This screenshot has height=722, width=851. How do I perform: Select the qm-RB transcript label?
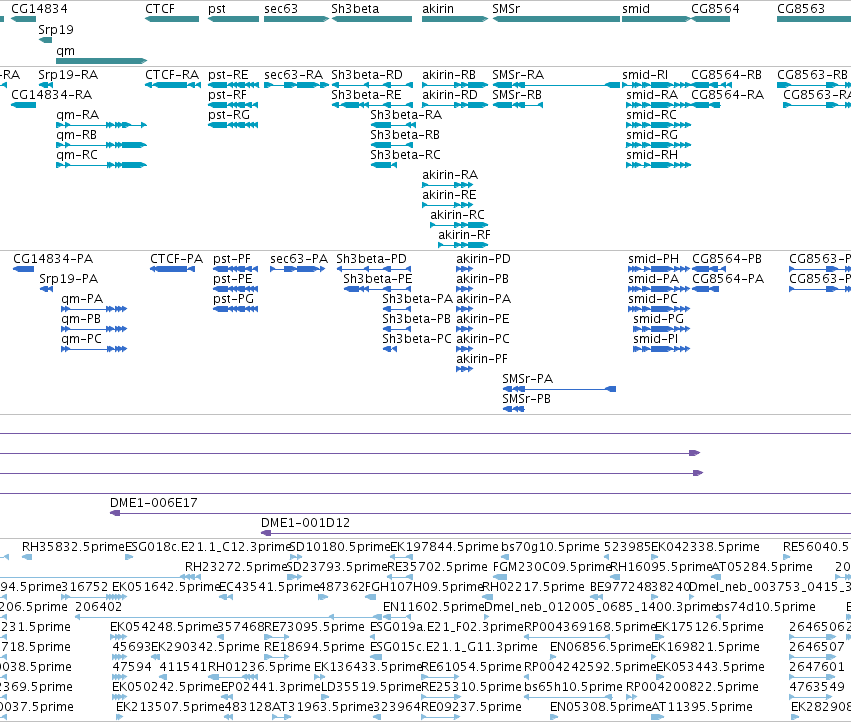tap(77, 135)
